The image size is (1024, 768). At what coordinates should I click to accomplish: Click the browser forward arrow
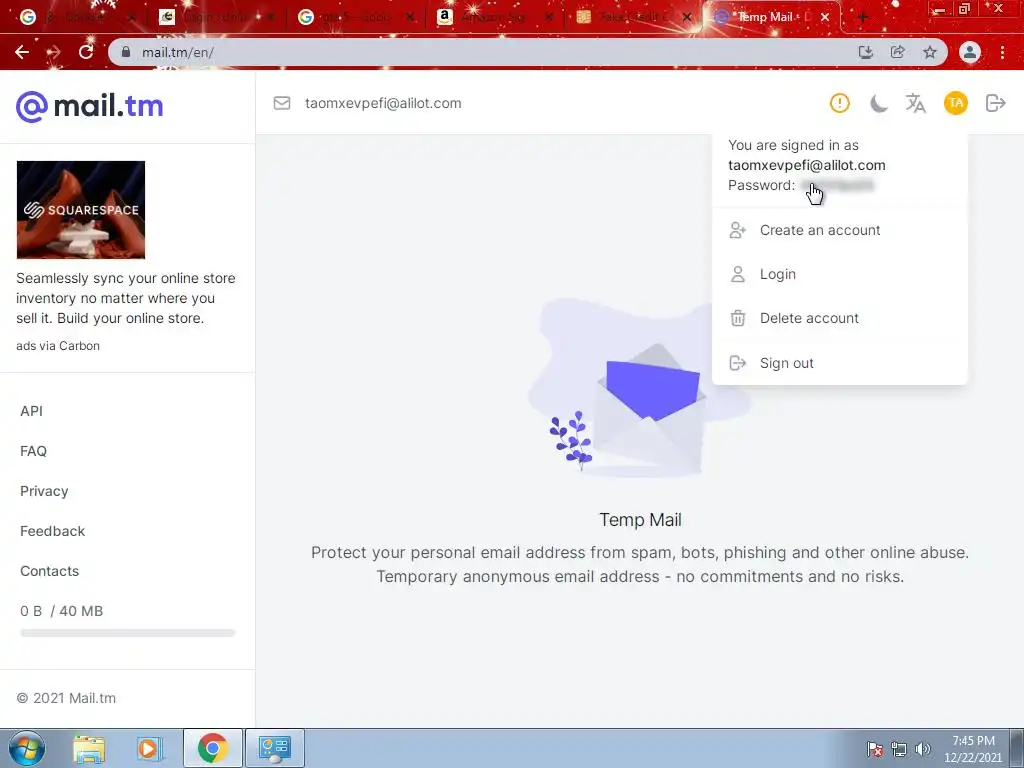(54, 52)
